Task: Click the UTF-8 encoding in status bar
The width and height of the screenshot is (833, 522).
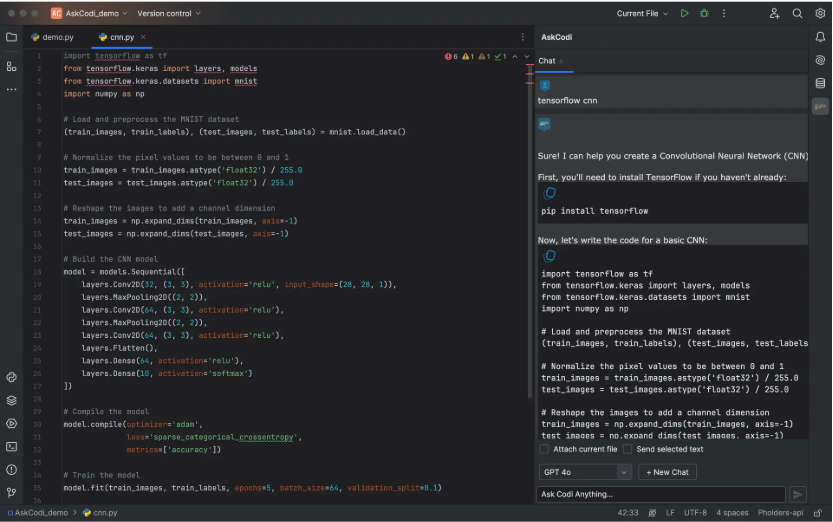Action: point(695,512)
